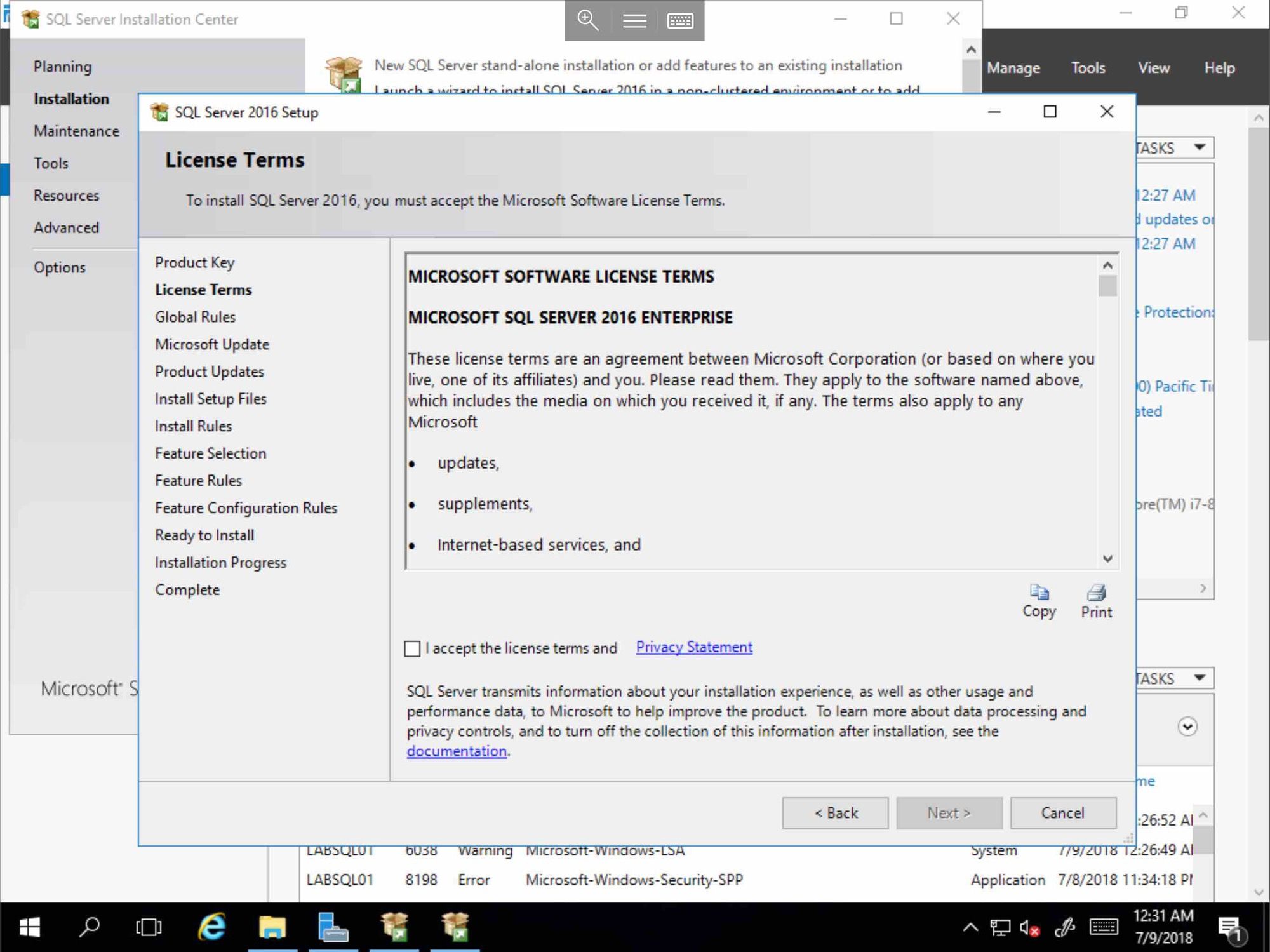The height and width of the screenshot is (952, 1270).
Task: Accept the license terms checkbox
Action: click(x=412, y=648)
